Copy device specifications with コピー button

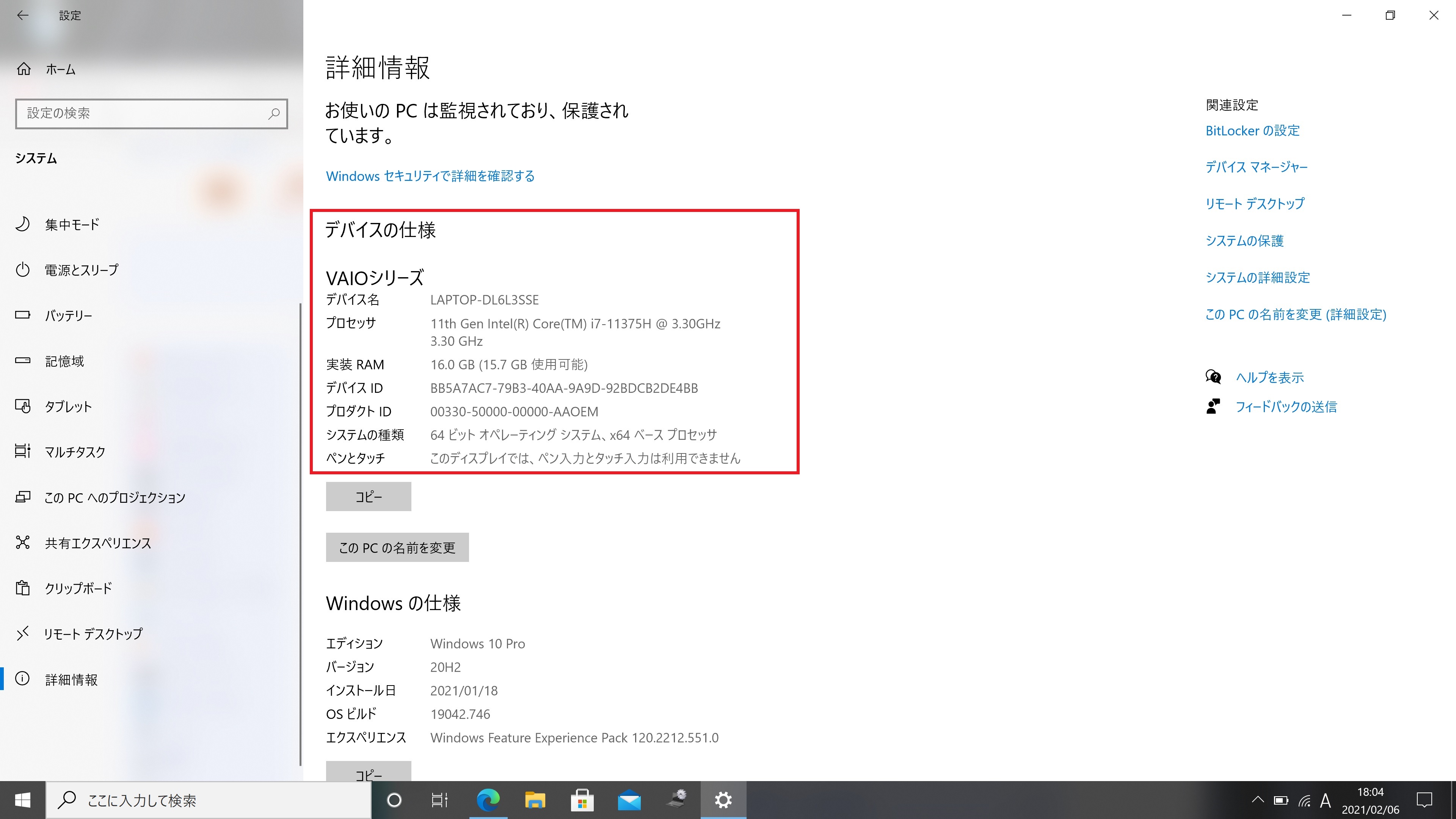369,497
